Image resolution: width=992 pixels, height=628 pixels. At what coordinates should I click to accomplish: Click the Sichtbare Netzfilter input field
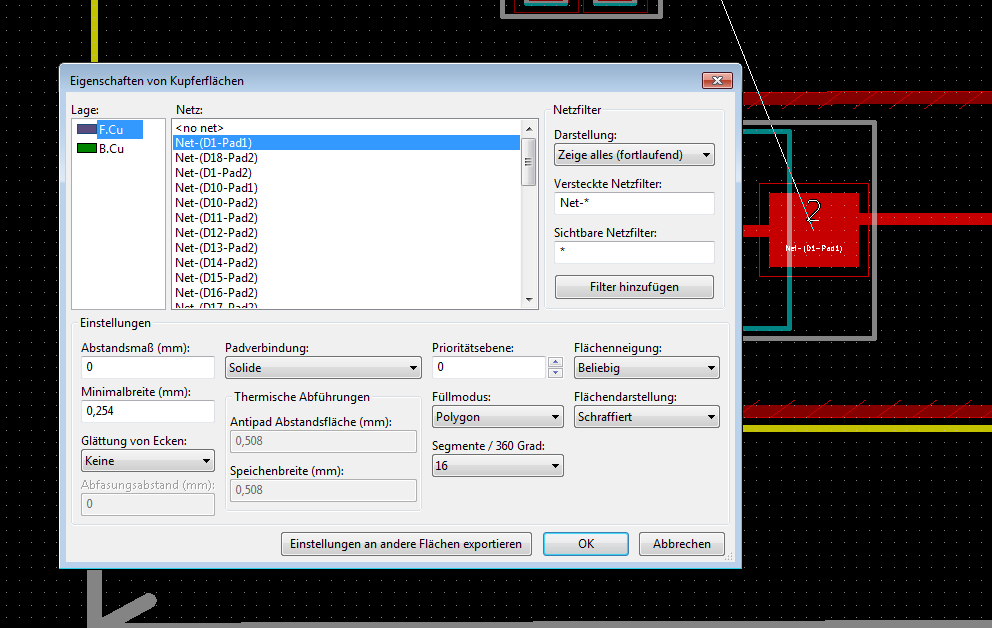(634, 252)
